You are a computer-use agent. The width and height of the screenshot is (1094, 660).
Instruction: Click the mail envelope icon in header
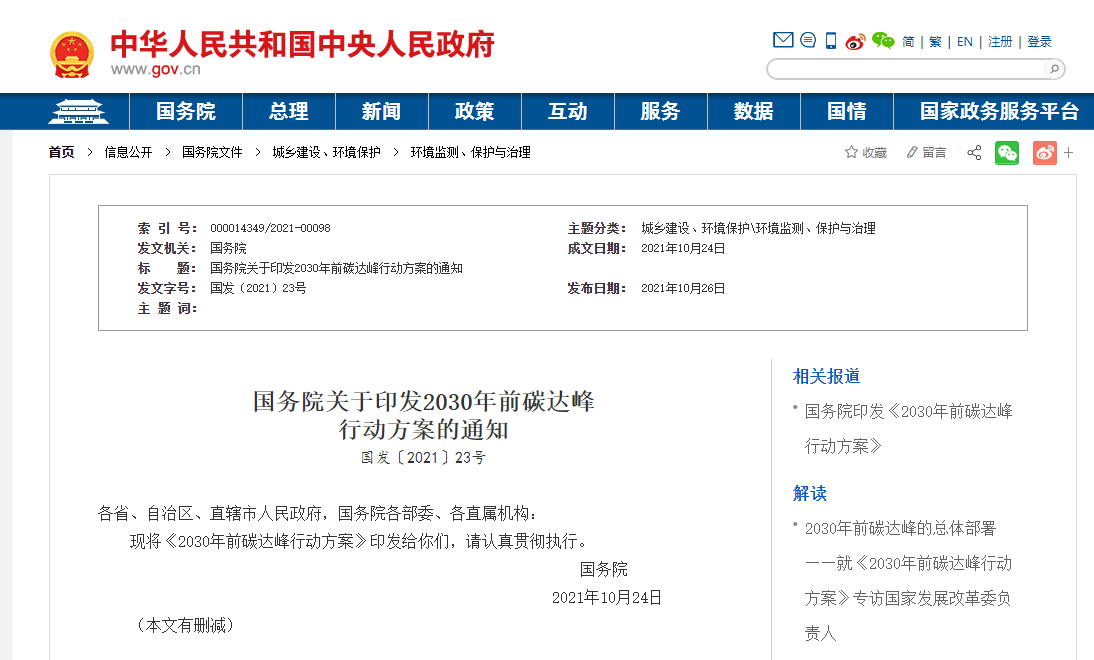pos(783,41)
